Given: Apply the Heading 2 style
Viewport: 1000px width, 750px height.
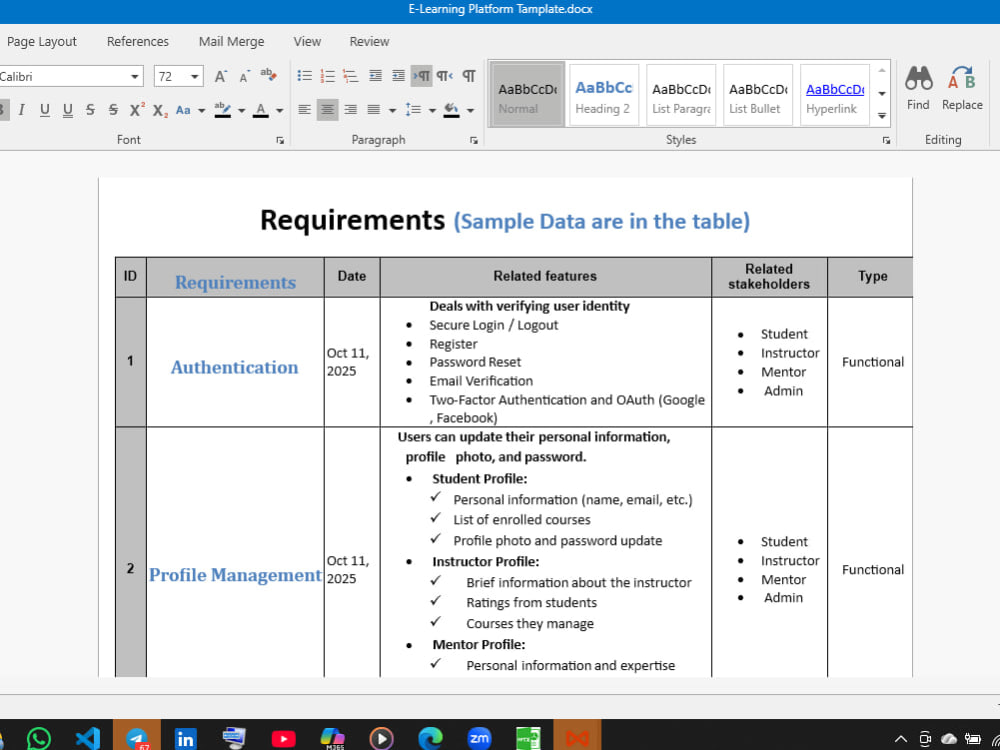Looking at the screenshot, I should (603, 94).
